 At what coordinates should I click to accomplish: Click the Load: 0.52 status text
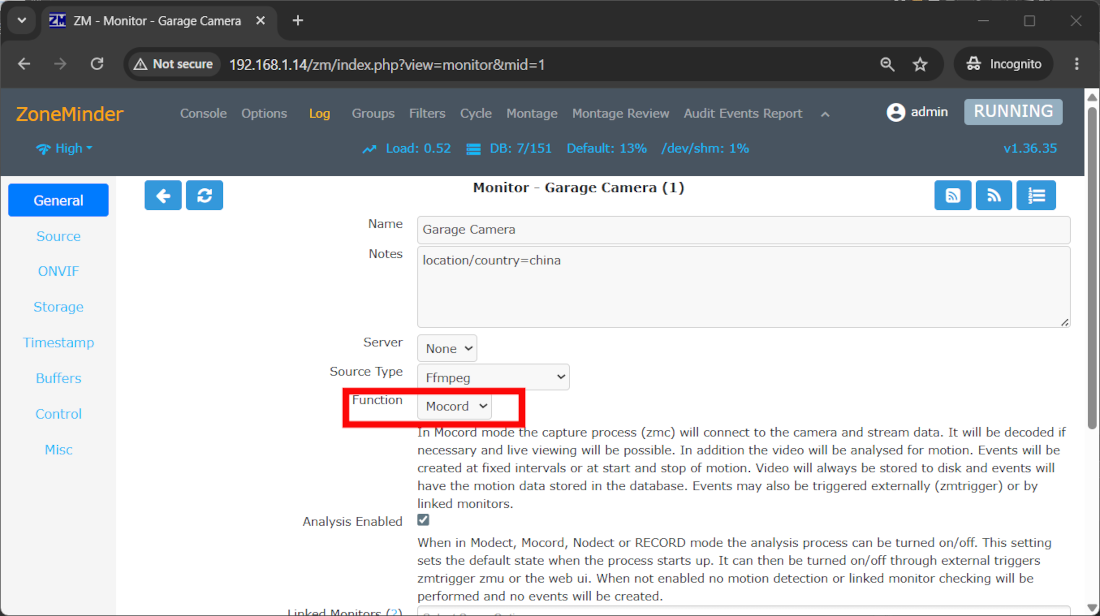click(x=418, y=149)
